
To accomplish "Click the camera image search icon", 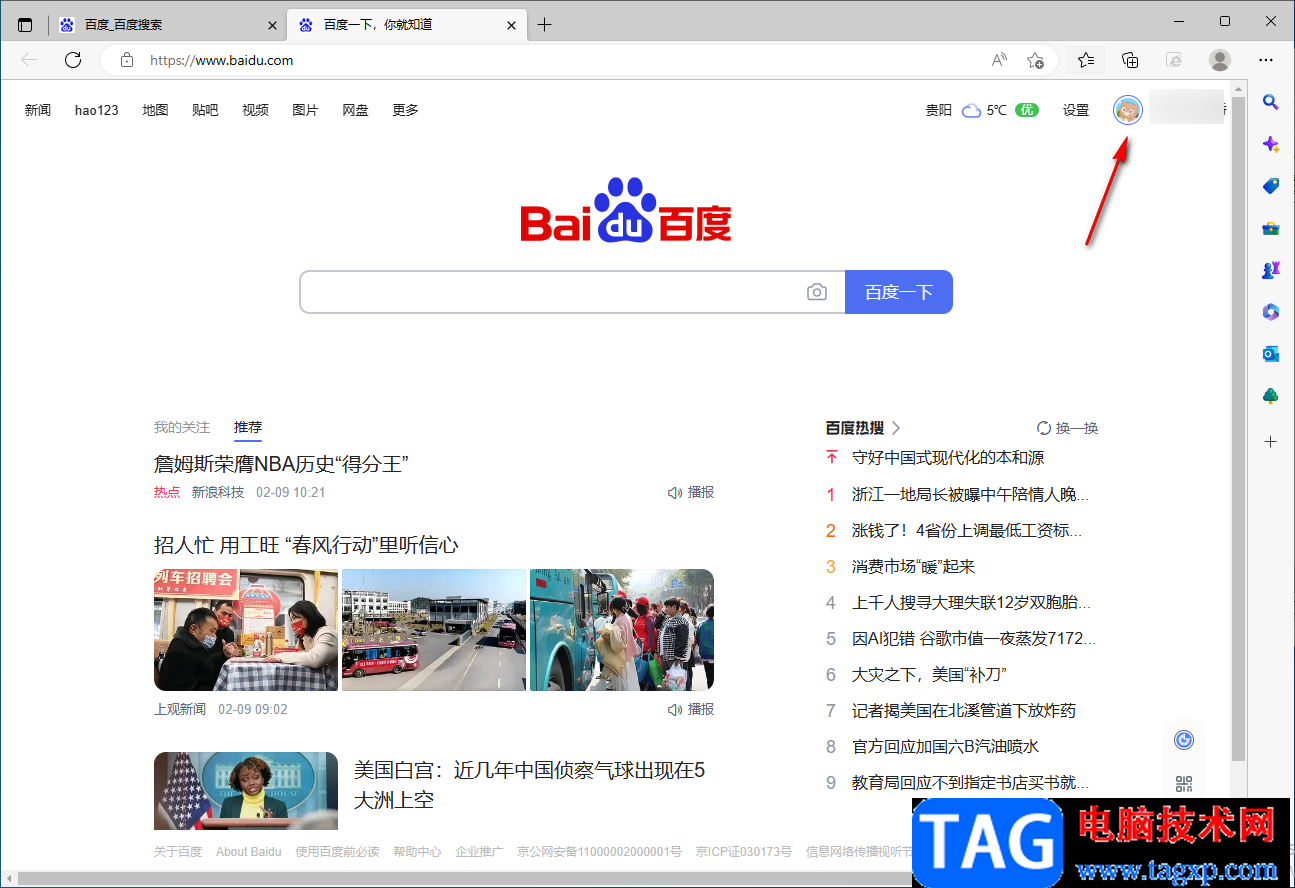I will pos(817,292).
